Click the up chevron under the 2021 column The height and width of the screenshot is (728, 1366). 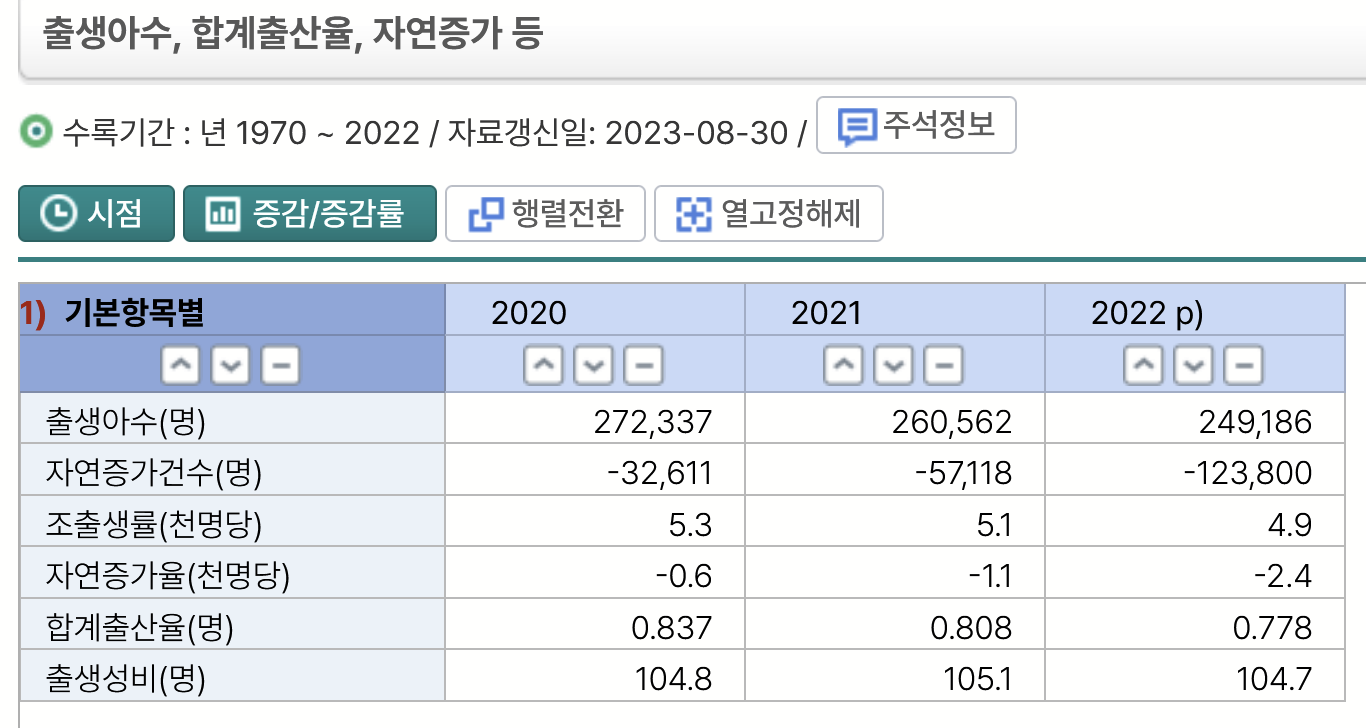(843, 364)
